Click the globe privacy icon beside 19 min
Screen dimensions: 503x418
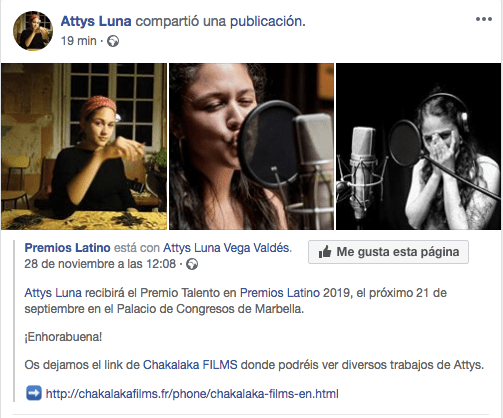pos(113,41)
